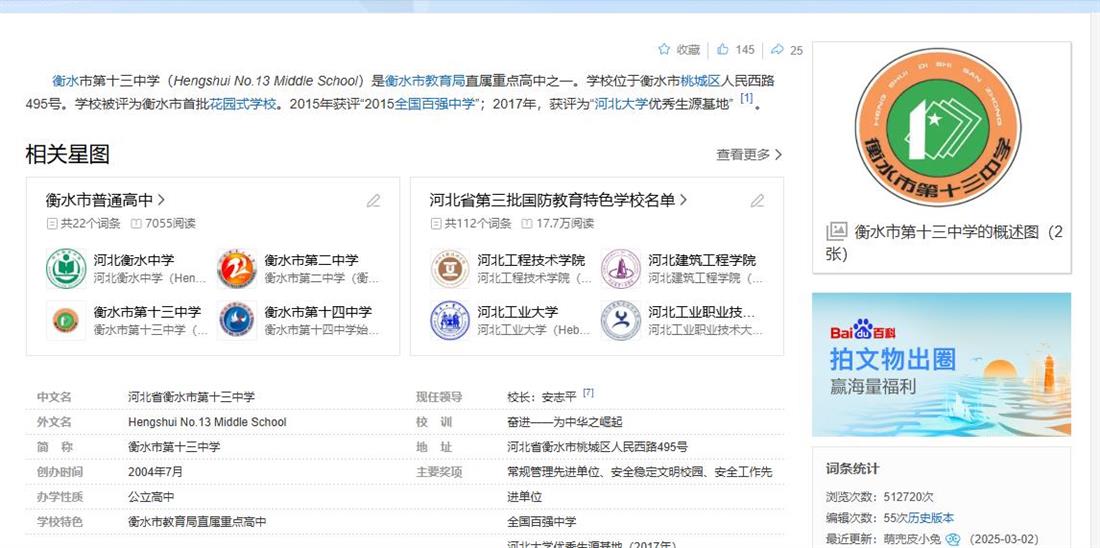Select the 浏览次数：512720次 statistic
This screenshot has height=548, width=1100.
(x=880, y=497)
